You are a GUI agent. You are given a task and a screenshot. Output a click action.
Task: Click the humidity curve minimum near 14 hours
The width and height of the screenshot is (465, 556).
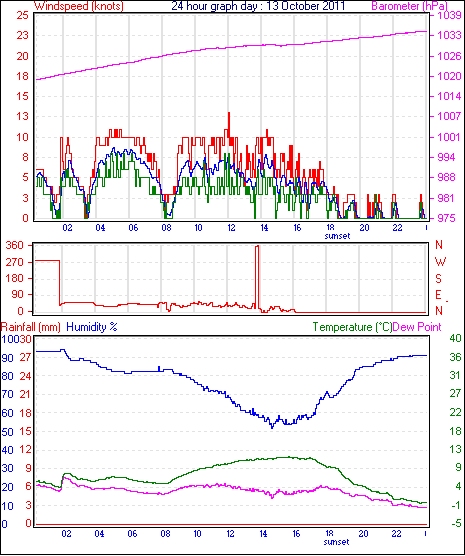click(x=272, y=428)
